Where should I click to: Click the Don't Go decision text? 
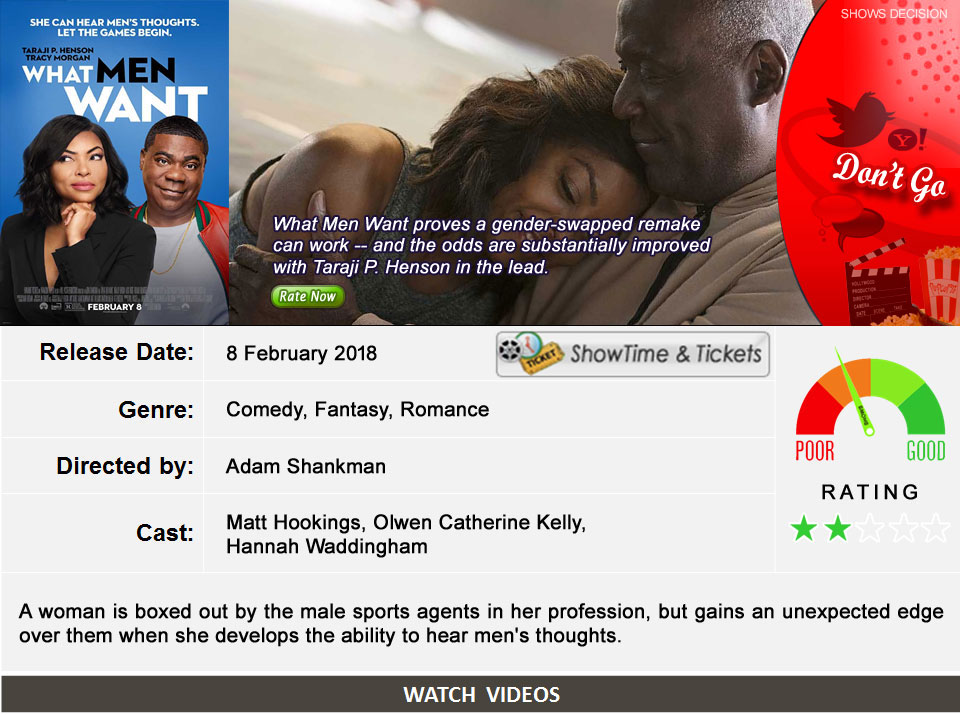pos(889,176)
